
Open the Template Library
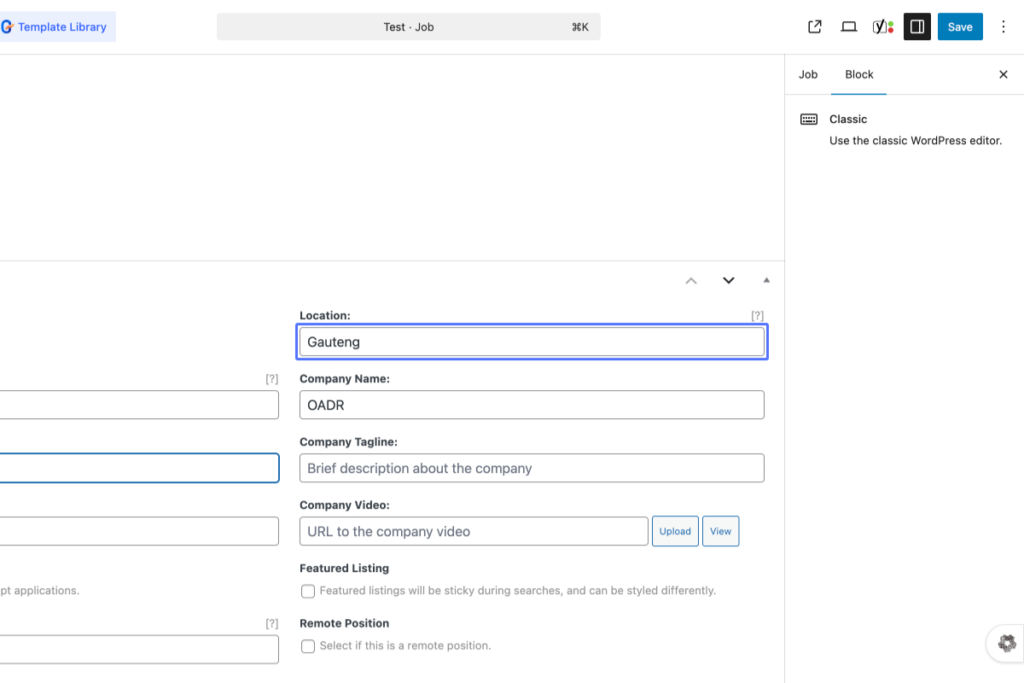click(56, 27)
